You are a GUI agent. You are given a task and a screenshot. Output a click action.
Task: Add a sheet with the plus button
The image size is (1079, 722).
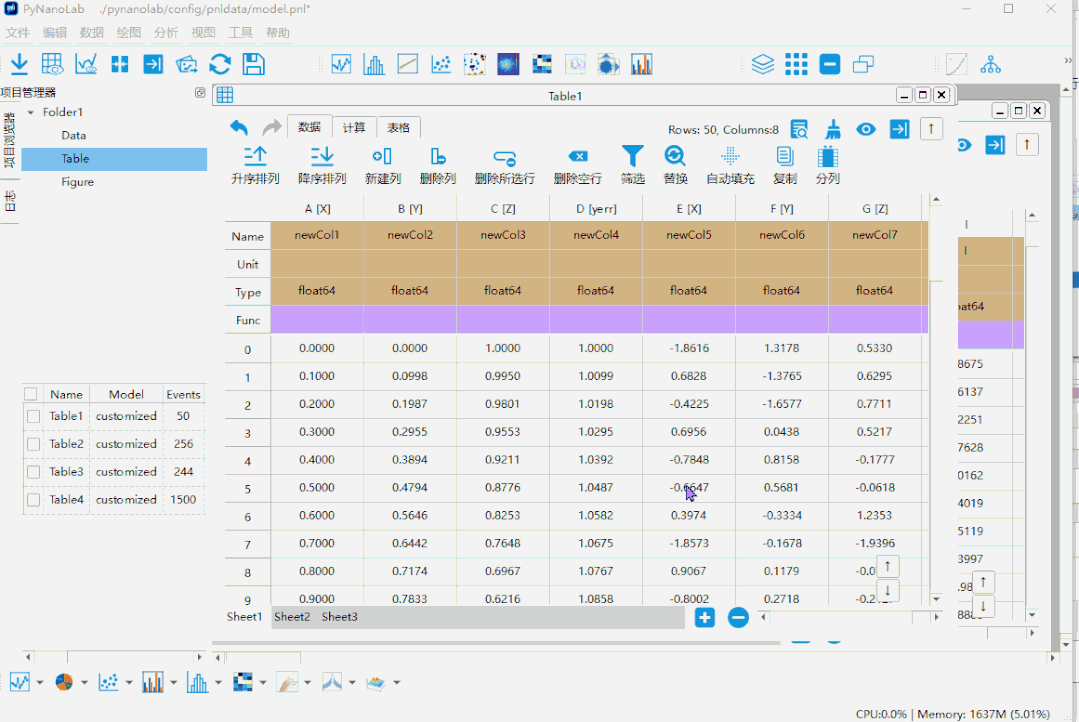pos(705,617)
